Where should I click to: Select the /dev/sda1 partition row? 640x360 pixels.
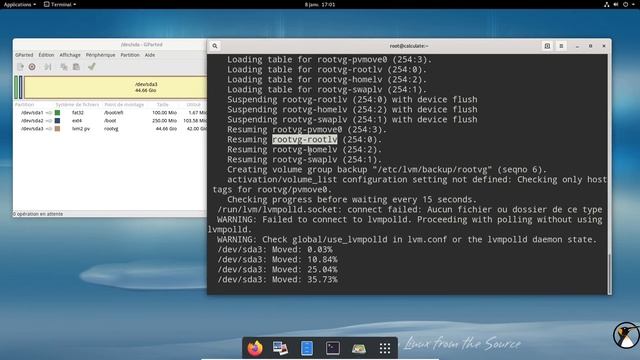[x=110, y=113]
